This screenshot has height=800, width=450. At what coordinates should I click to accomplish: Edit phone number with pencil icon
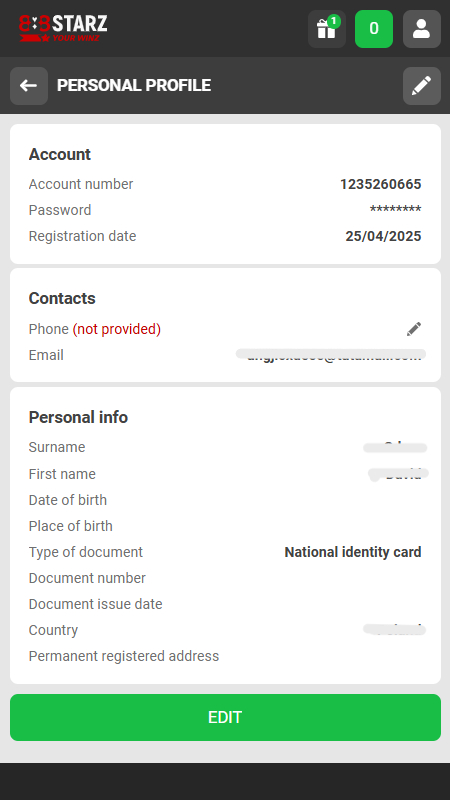click(x=414, y=329)
